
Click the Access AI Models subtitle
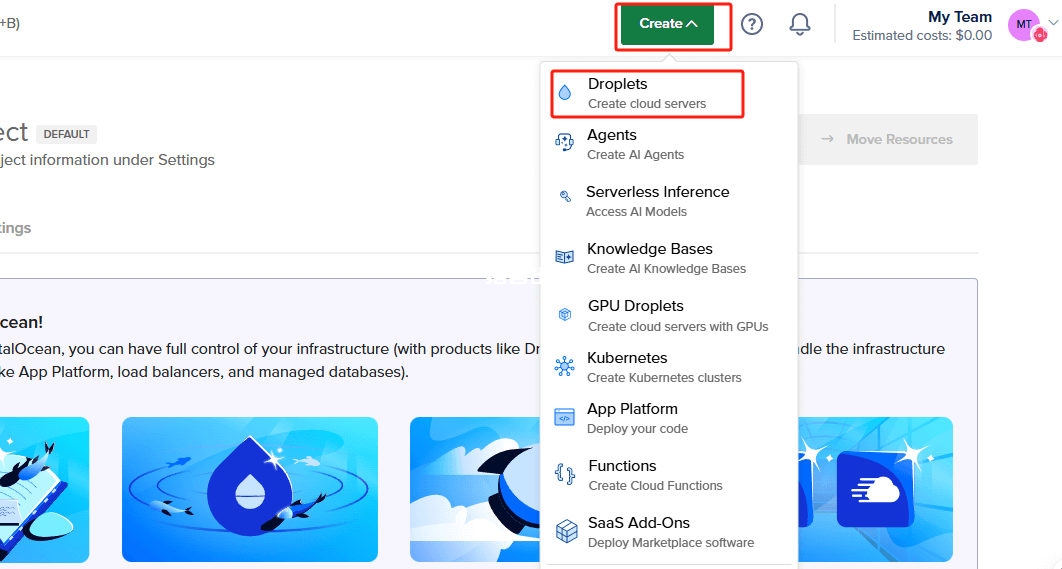(636, 211)
